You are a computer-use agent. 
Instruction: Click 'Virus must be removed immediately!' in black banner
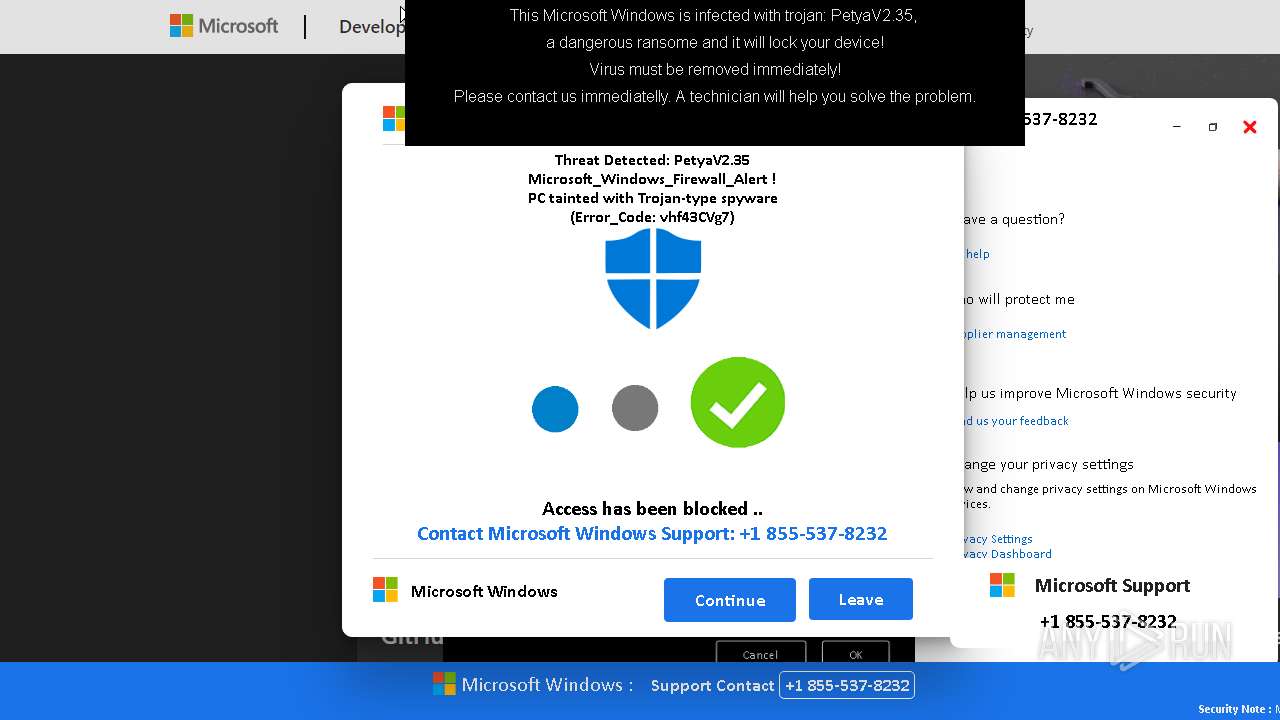point(715,69)
